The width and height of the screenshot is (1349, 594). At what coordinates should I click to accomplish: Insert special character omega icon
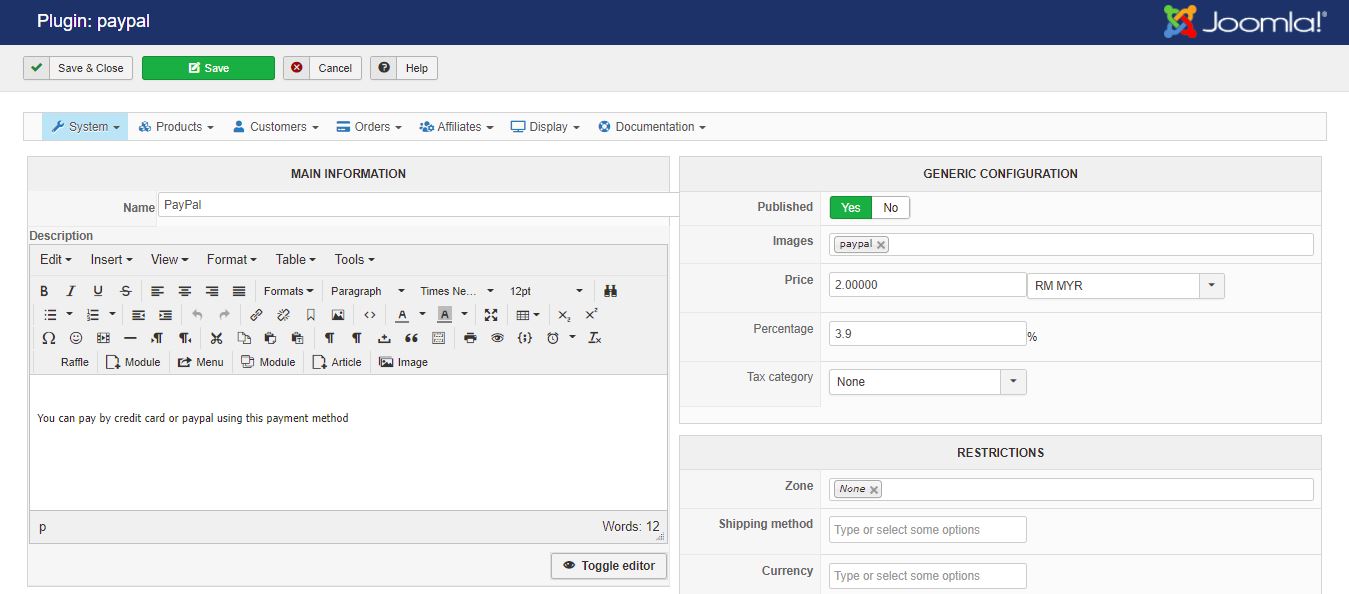(x=48, y=338)
